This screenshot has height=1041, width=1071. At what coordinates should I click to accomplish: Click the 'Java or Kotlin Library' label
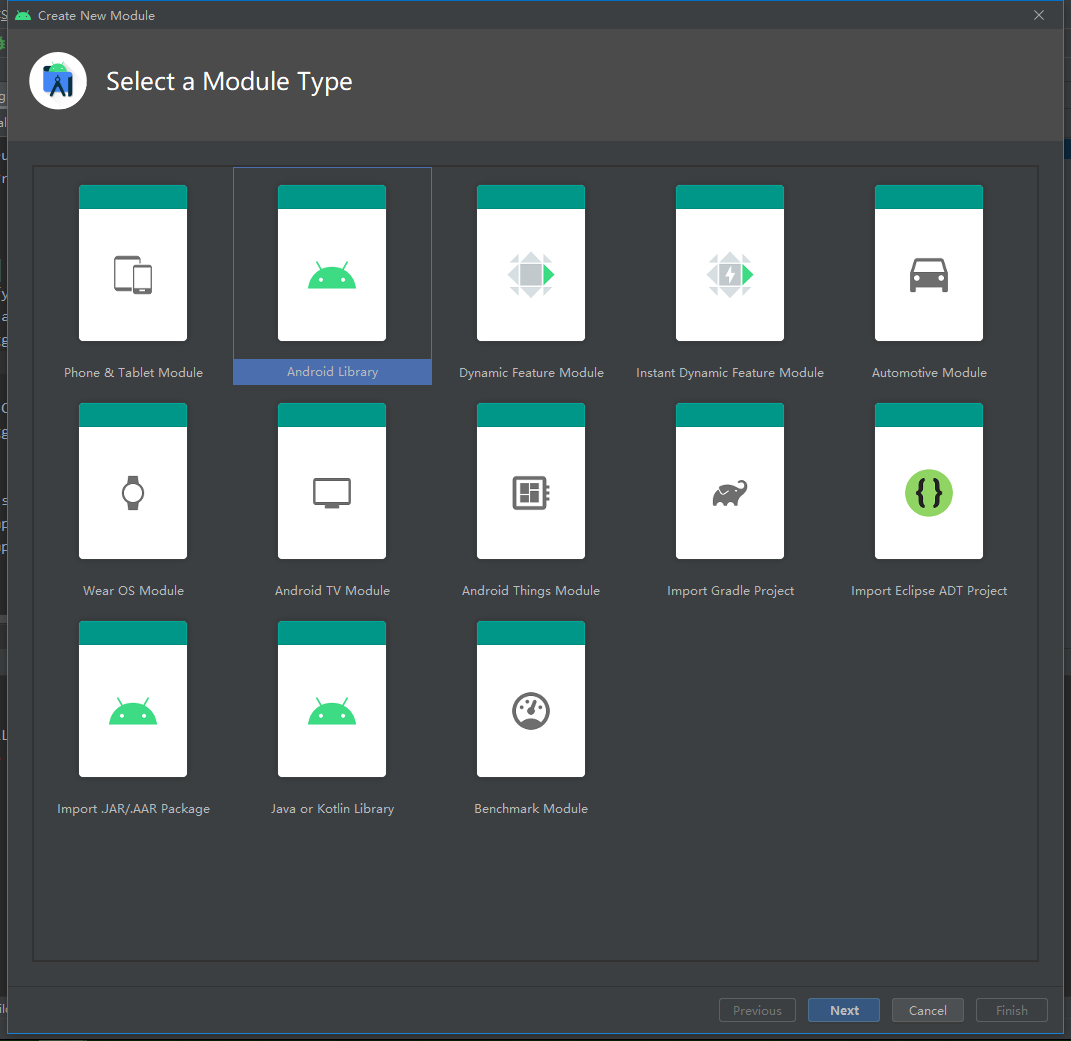(x=332, y=808)
